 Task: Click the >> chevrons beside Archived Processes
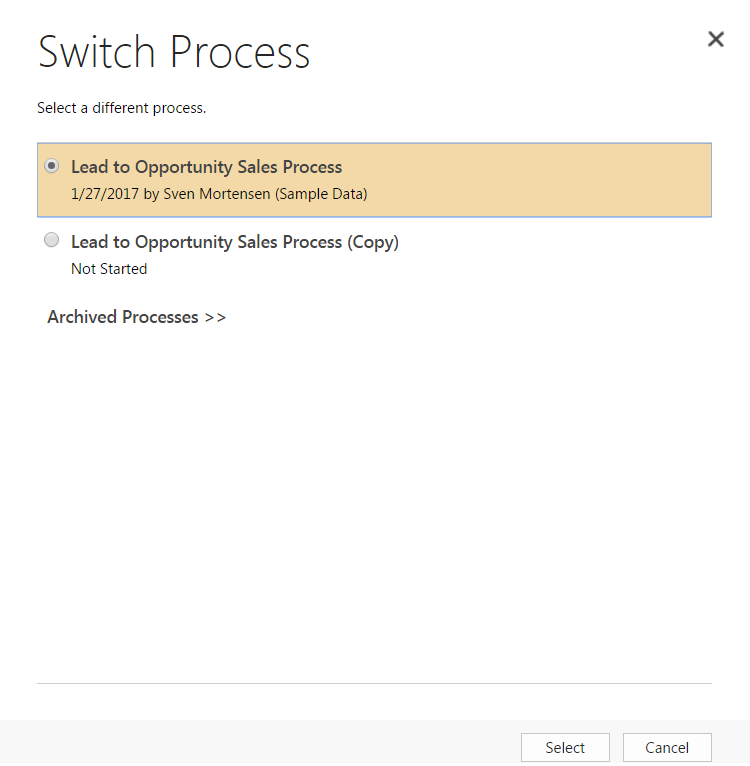point(215,317)
